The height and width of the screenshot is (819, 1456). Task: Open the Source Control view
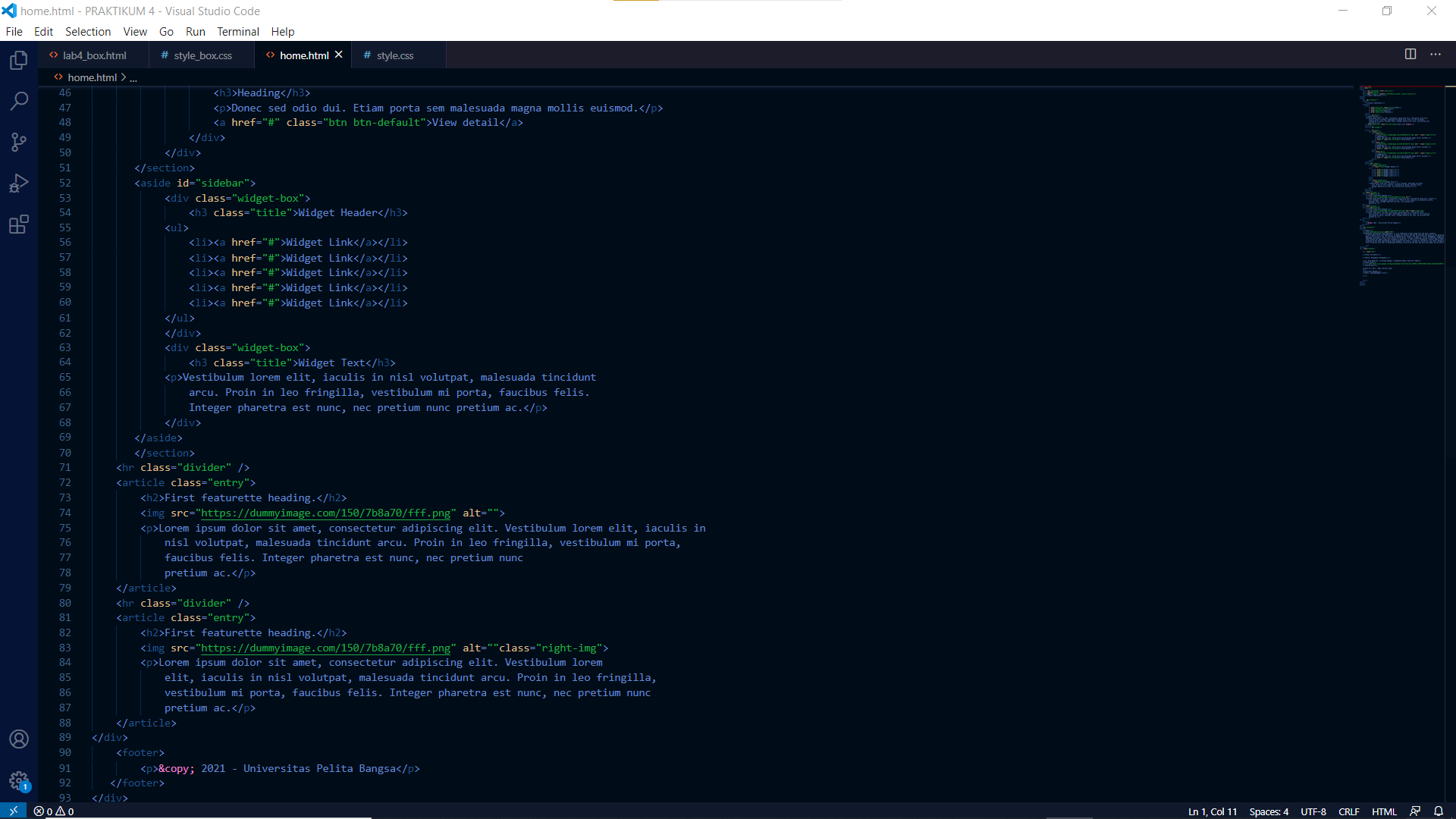pyautogui.click(x=19, y=142)
